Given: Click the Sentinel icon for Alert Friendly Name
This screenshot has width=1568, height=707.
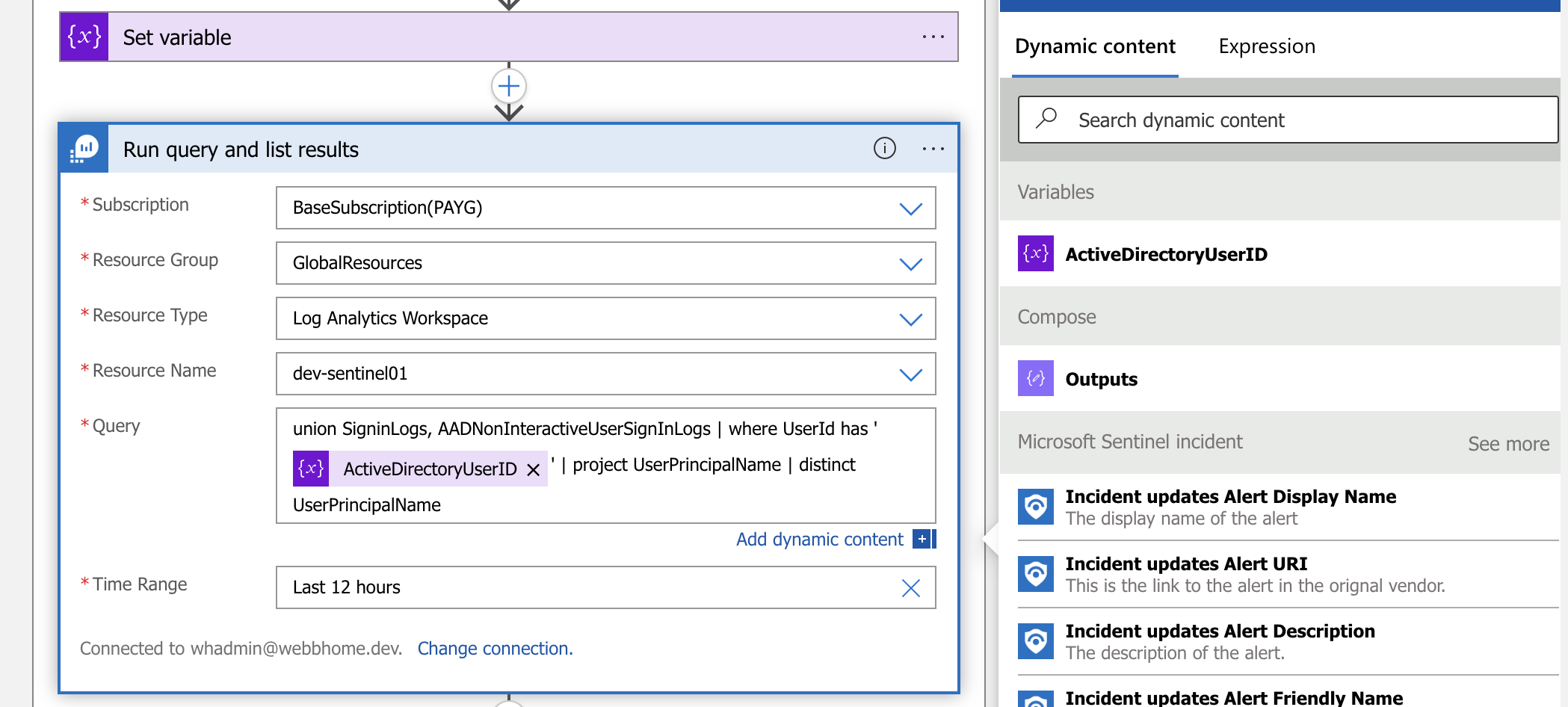Looking at the screenshot, I should click(1036, 700).
